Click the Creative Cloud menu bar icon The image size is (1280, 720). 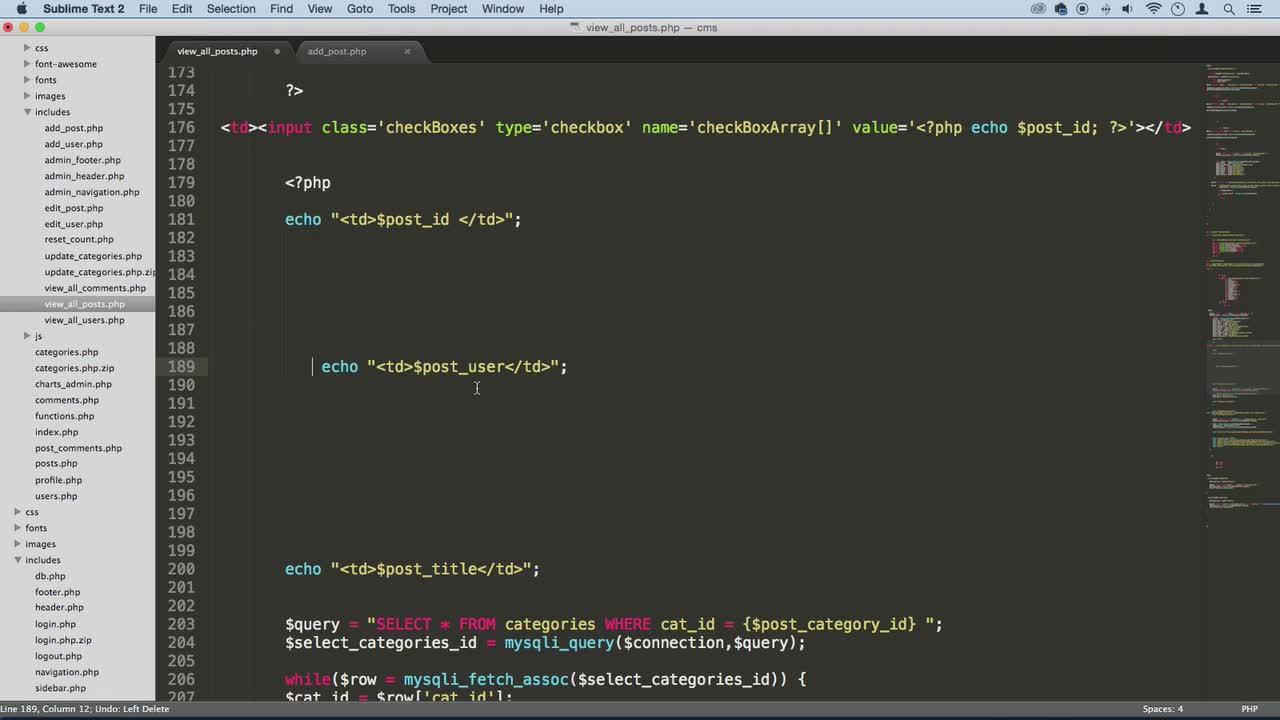click(x=1038, y=9)
